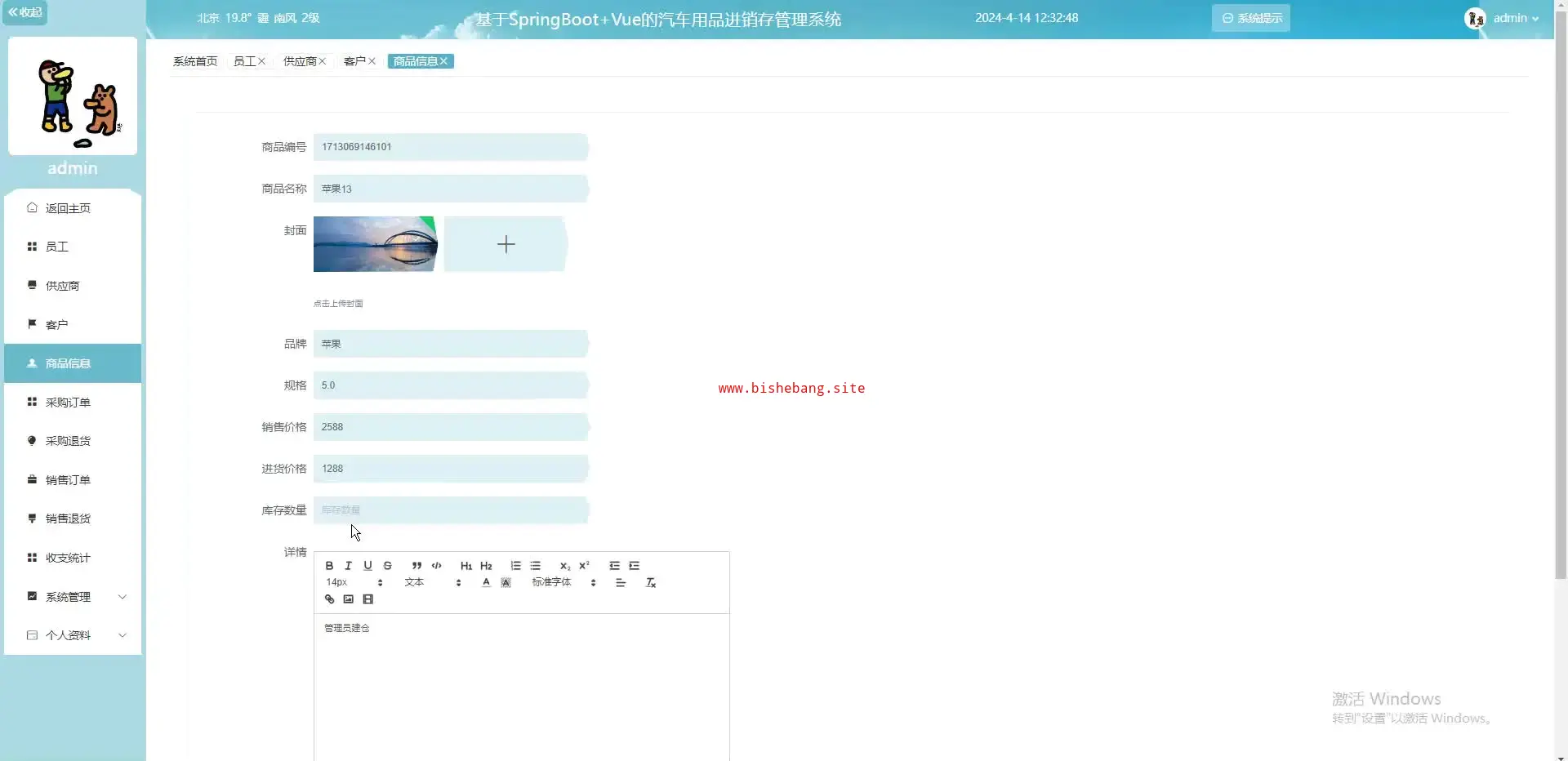The width and height of the screenshot is (1568, 761).
Task: Expand the 个人资料 sidebar menu
Action: pos(73,635)
